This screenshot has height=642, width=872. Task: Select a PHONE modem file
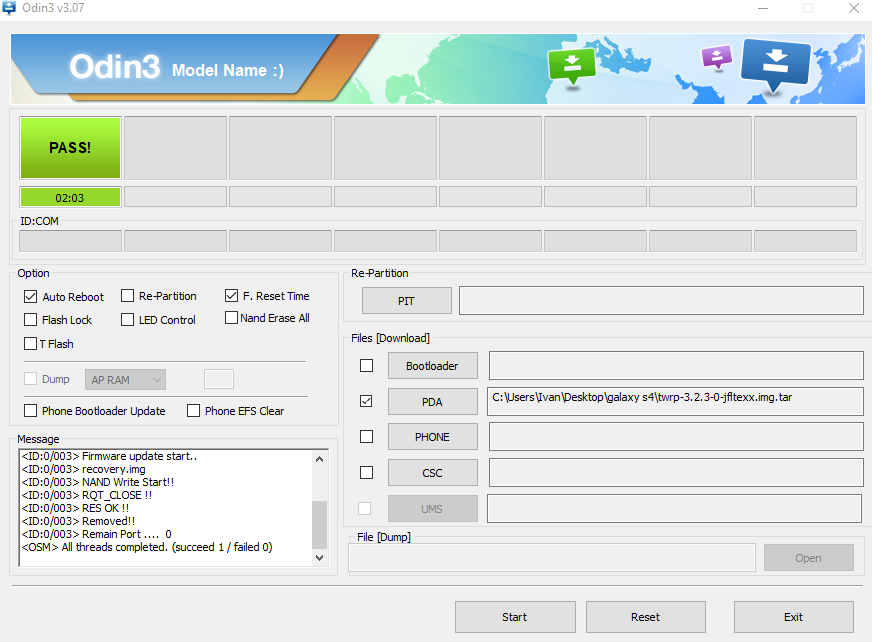(x=433, y=437)
